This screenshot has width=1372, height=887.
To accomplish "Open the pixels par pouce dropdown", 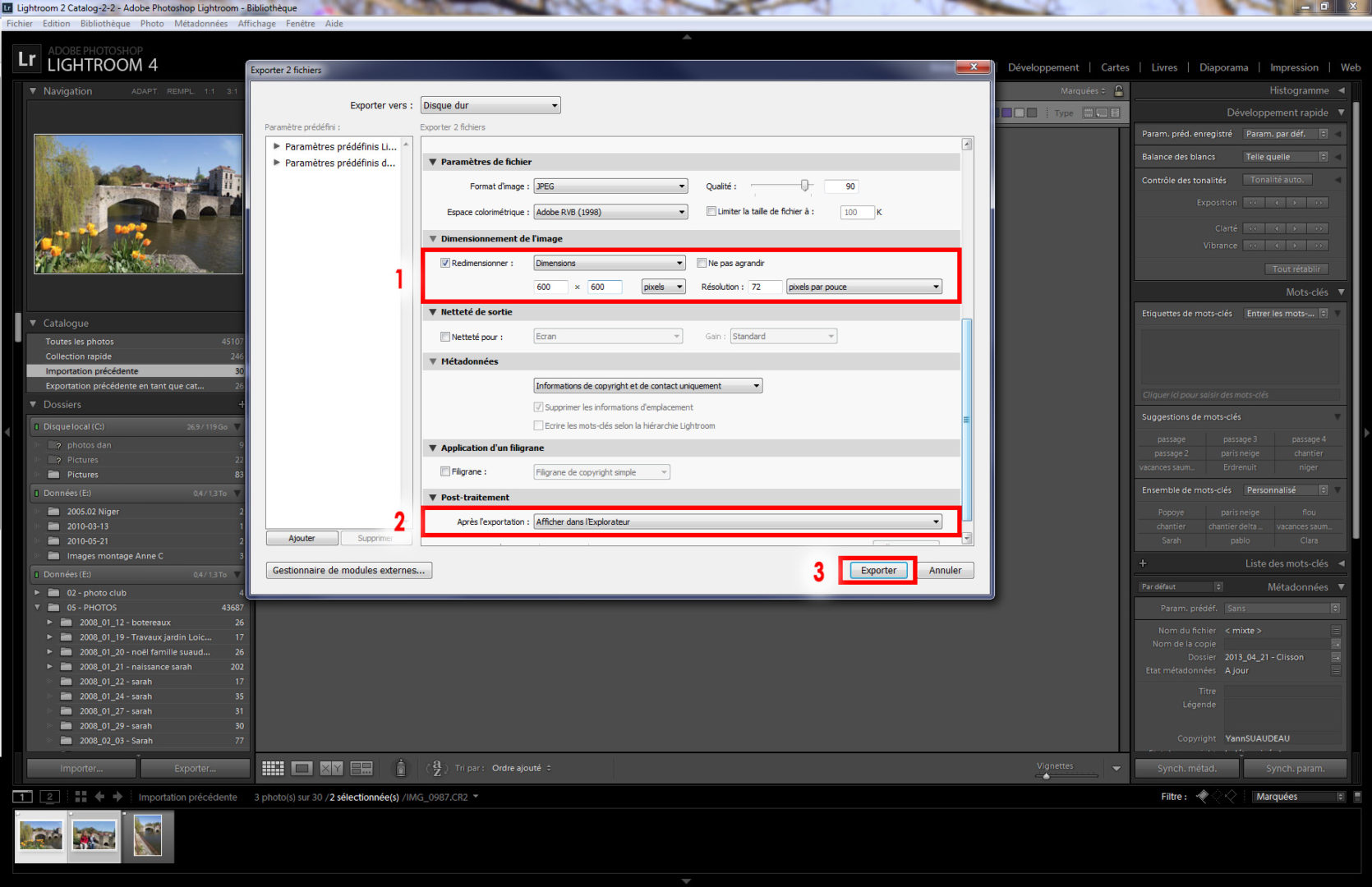I will [864, 287].
